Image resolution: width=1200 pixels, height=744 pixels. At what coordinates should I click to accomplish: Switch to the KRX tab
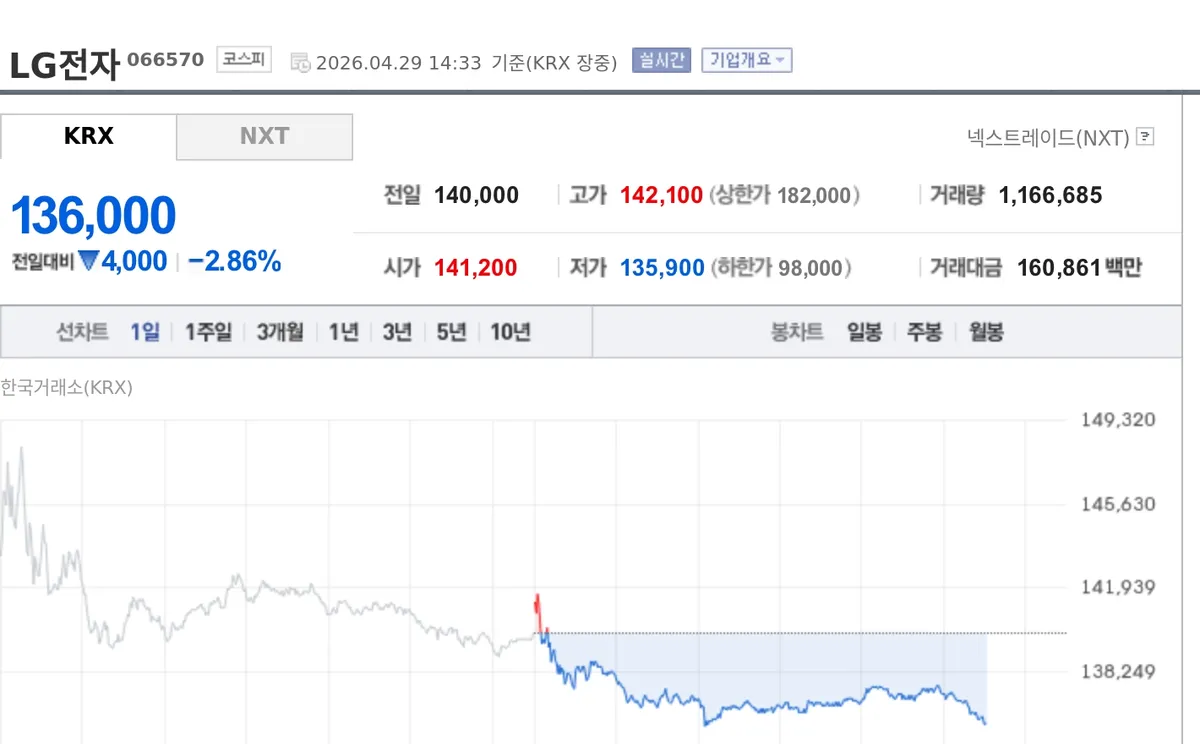[x=88, y=137]
